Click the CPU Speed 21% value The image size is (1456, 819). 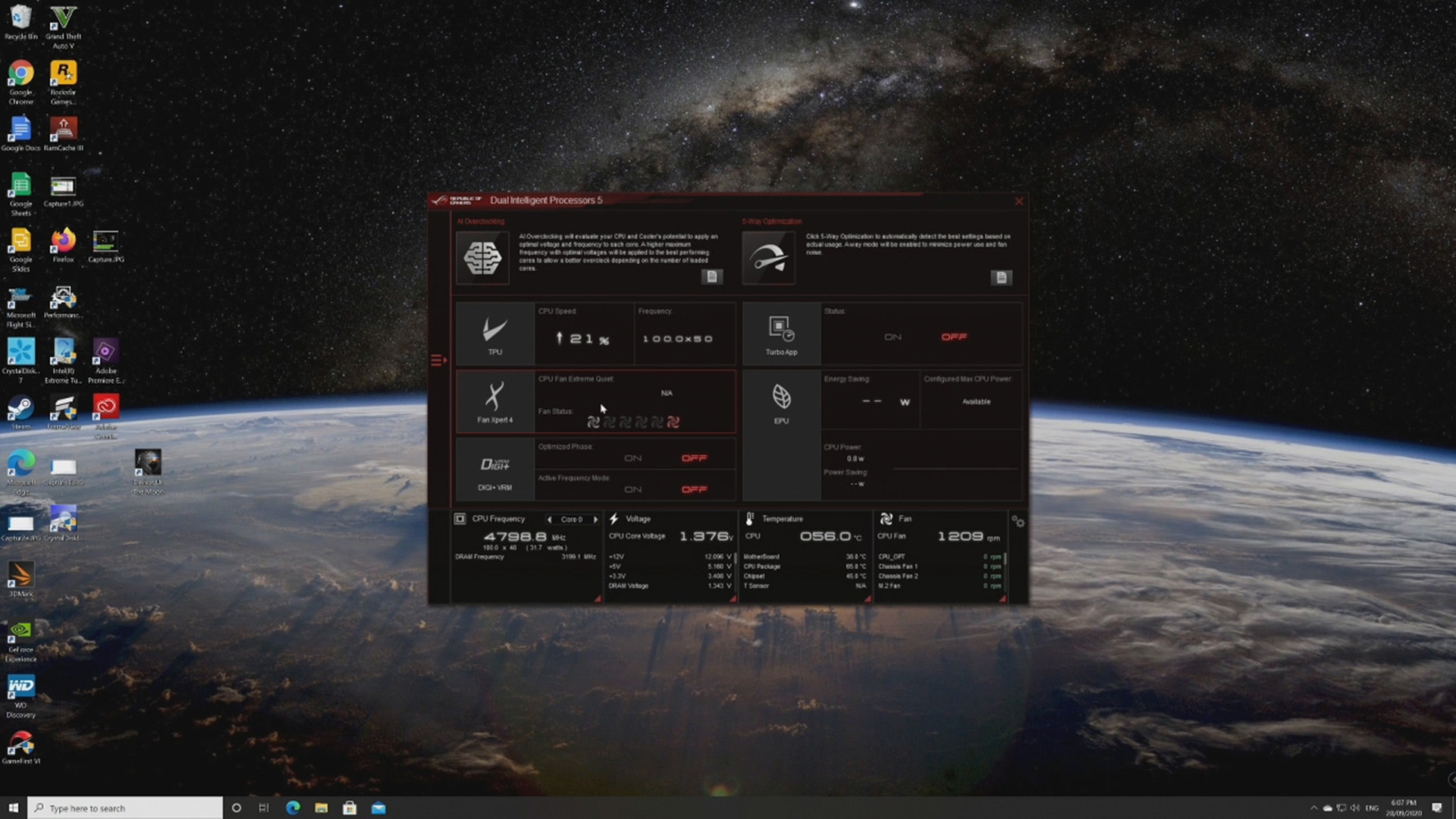pyautogui.click(x=582, y=339)
